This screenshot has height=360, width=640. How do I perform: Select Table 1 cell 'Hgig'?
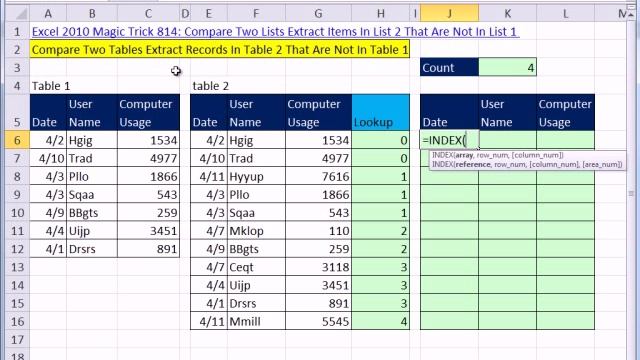coord(92,140)
